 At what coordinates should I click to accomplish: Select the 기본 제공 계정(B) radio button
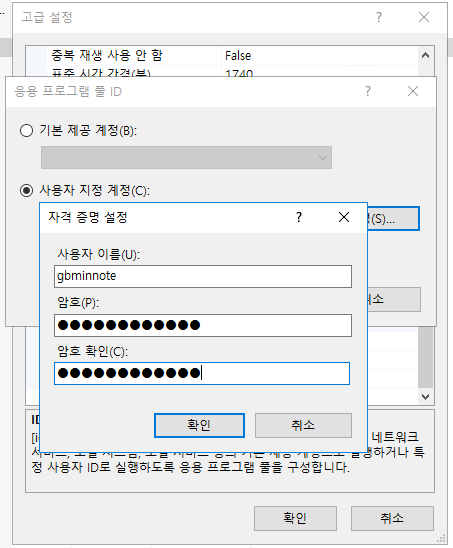(x=27, y=131)
